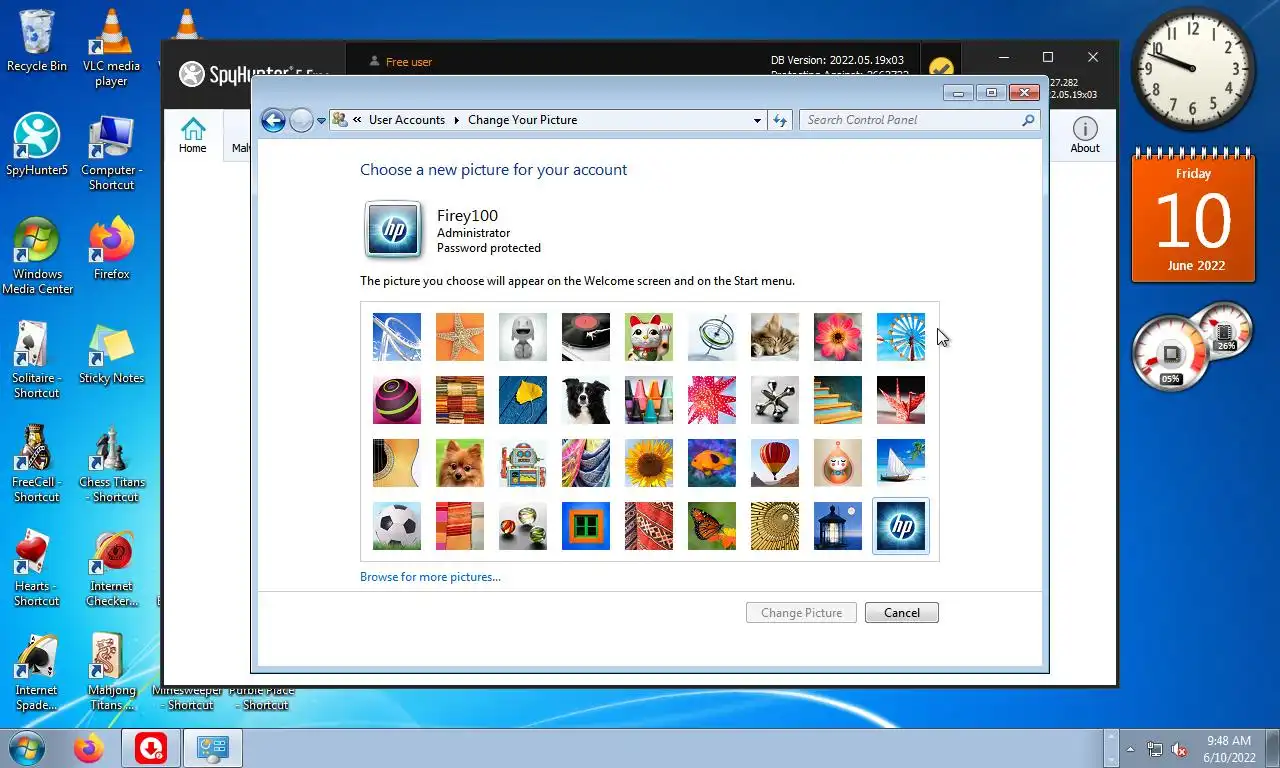1280x768 pixels.
Task: Choose the hot air balloon picture
Action: [x=775, y=463]
